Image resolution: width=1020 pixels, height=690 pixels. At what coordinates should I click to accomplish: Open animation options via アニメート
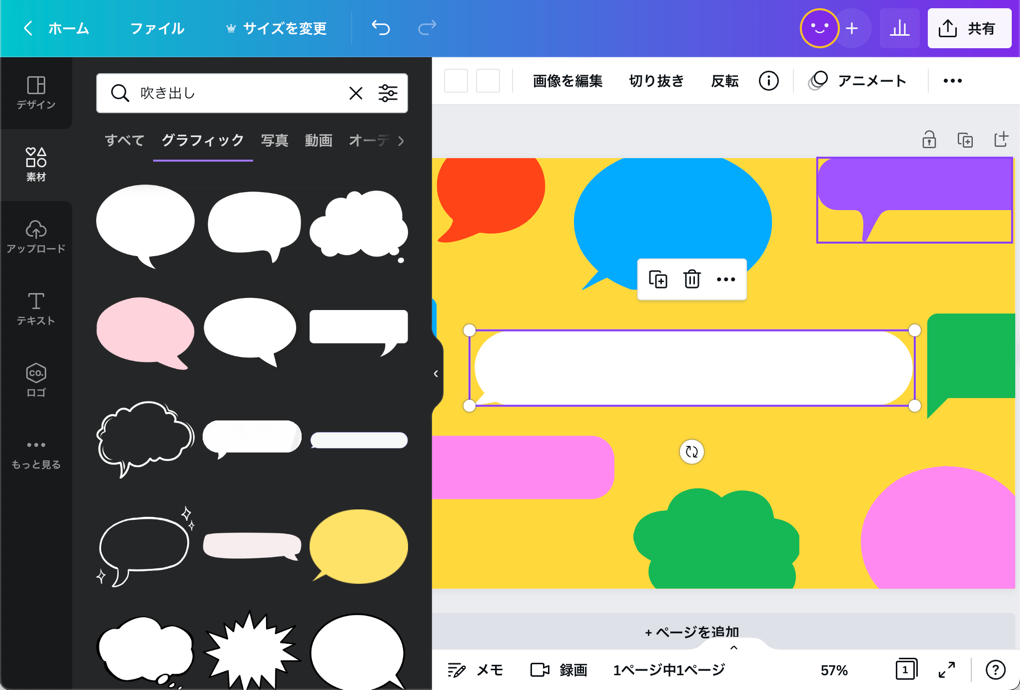[x=869, y=81]
